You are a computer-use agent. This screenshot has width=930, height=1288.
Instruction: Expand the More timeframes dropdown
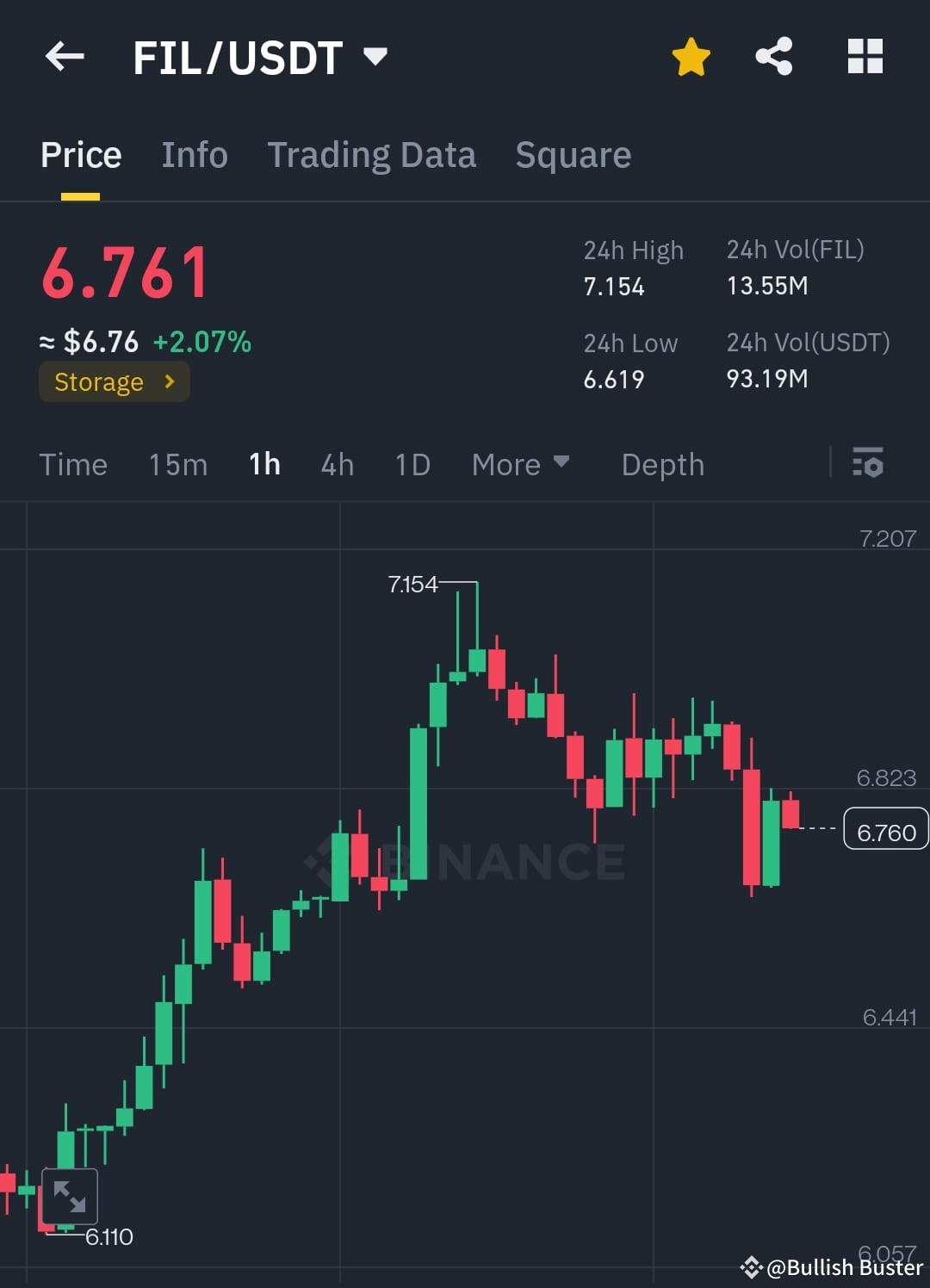click(520, 464)
